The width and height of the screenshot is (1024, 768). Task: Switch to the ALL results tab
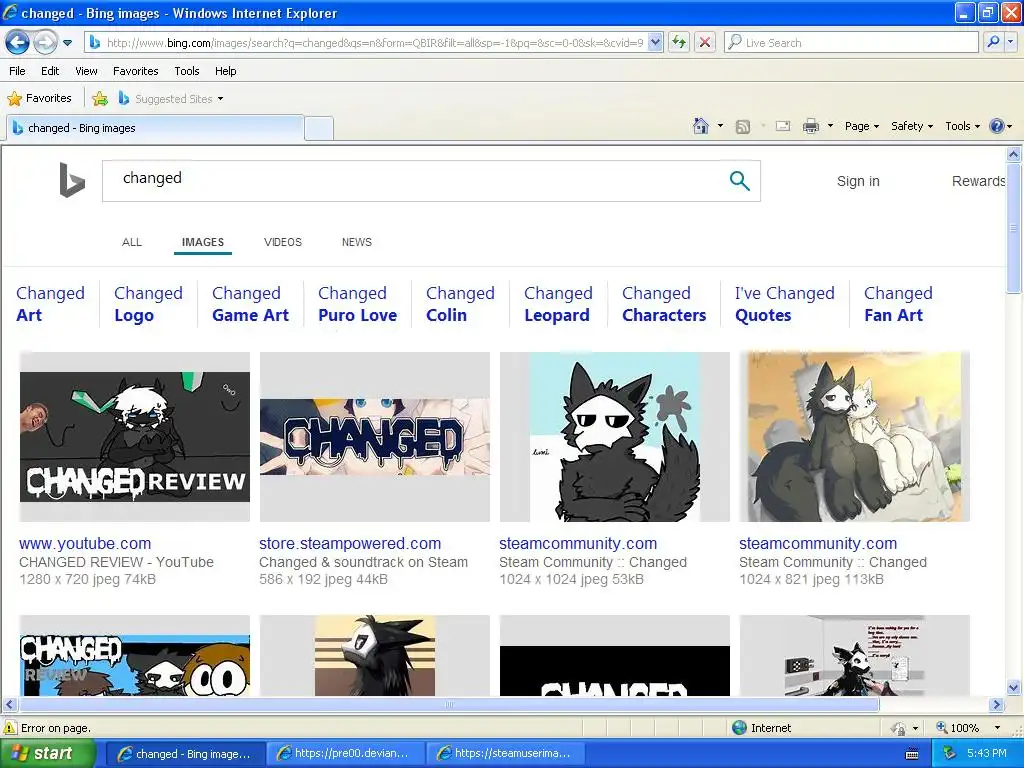(x=132, y=242)
